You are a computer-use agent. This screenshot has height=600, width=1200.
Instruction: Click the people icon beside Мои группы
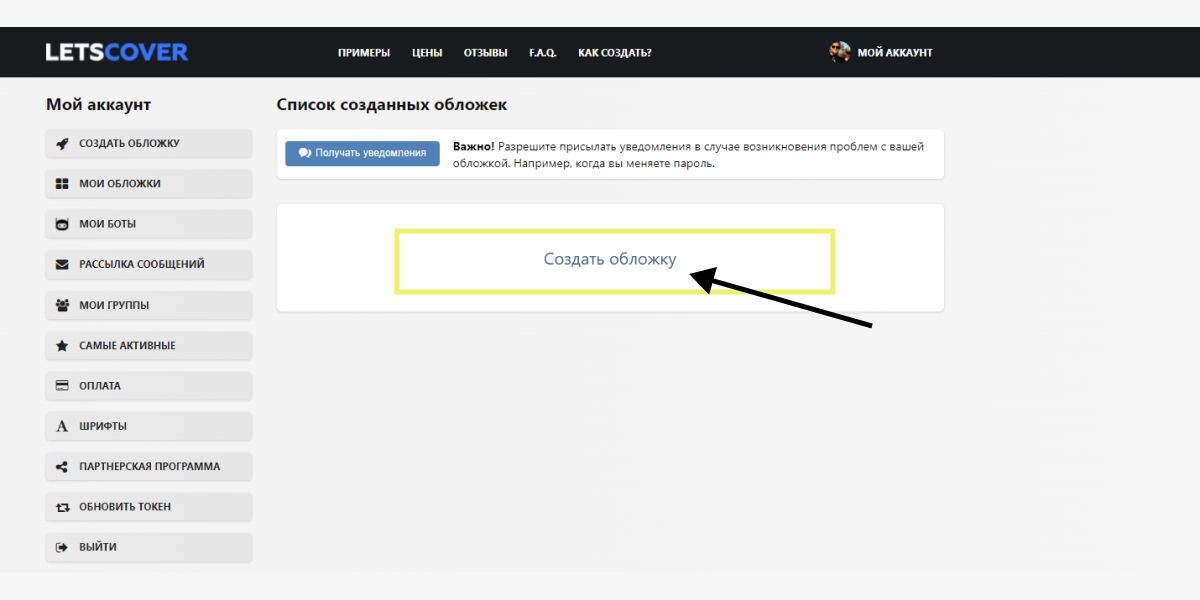point(62,305)
